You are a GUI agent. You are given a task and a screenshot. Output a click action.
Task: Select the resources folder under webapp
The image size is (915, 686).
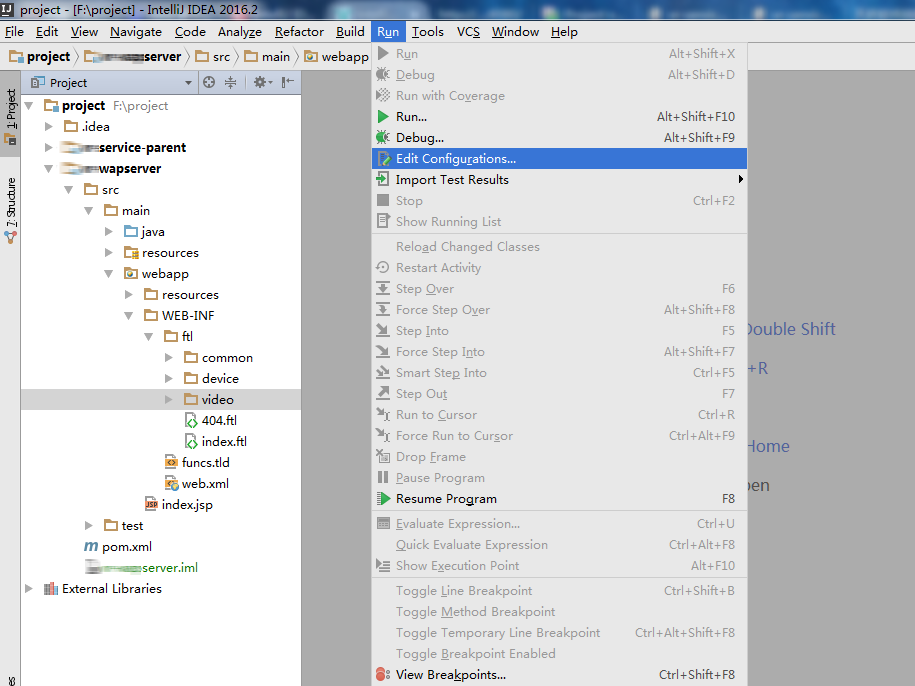coord(181,295)
